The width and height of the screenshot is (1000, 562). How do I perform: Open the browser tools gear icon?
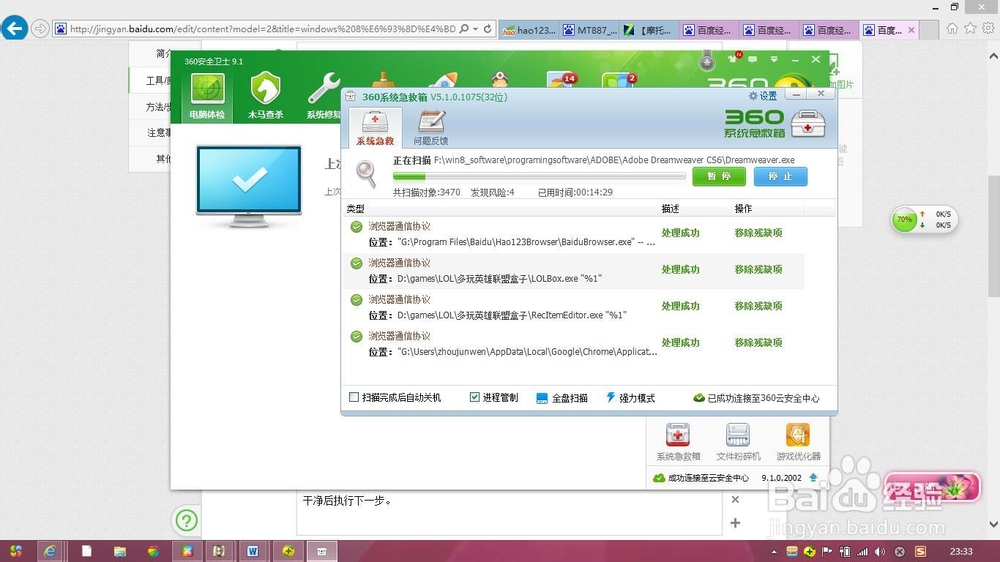[x=988, y=28]
